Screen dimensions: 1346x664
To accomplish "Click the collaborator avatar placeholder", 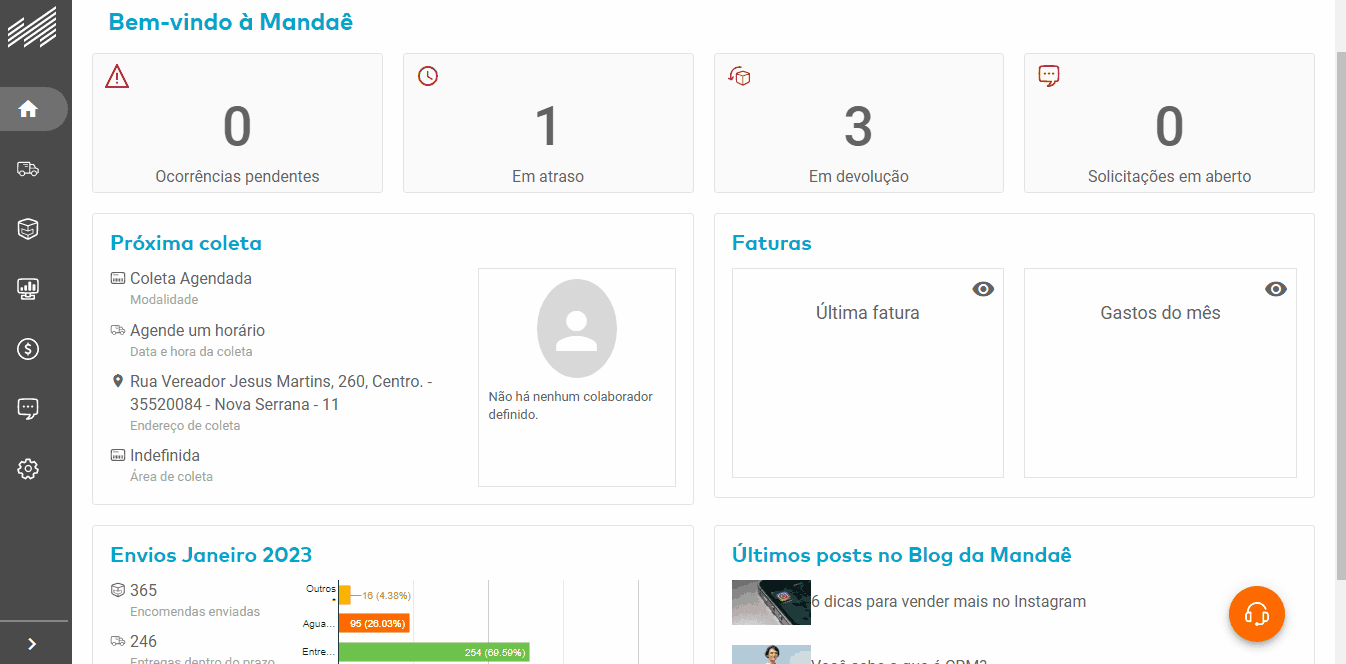I will 576,329.
